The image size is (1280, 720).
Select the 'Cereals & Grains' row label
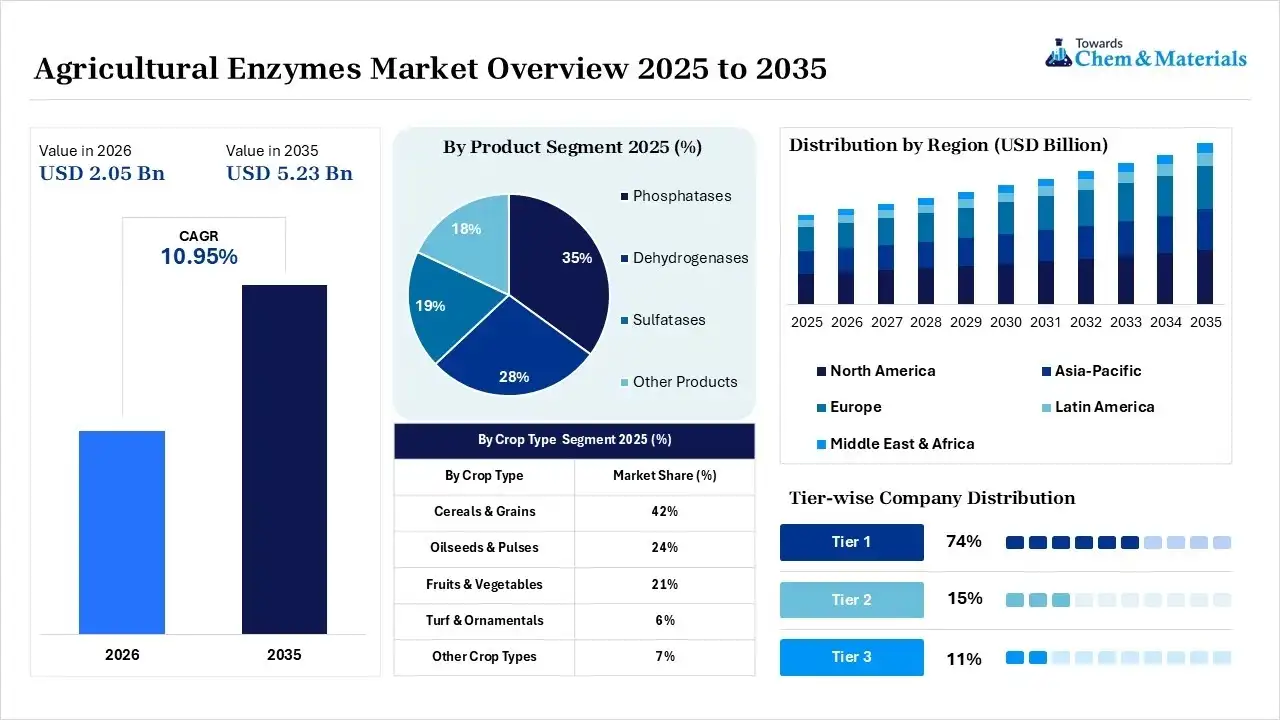(x=484, y=512)
